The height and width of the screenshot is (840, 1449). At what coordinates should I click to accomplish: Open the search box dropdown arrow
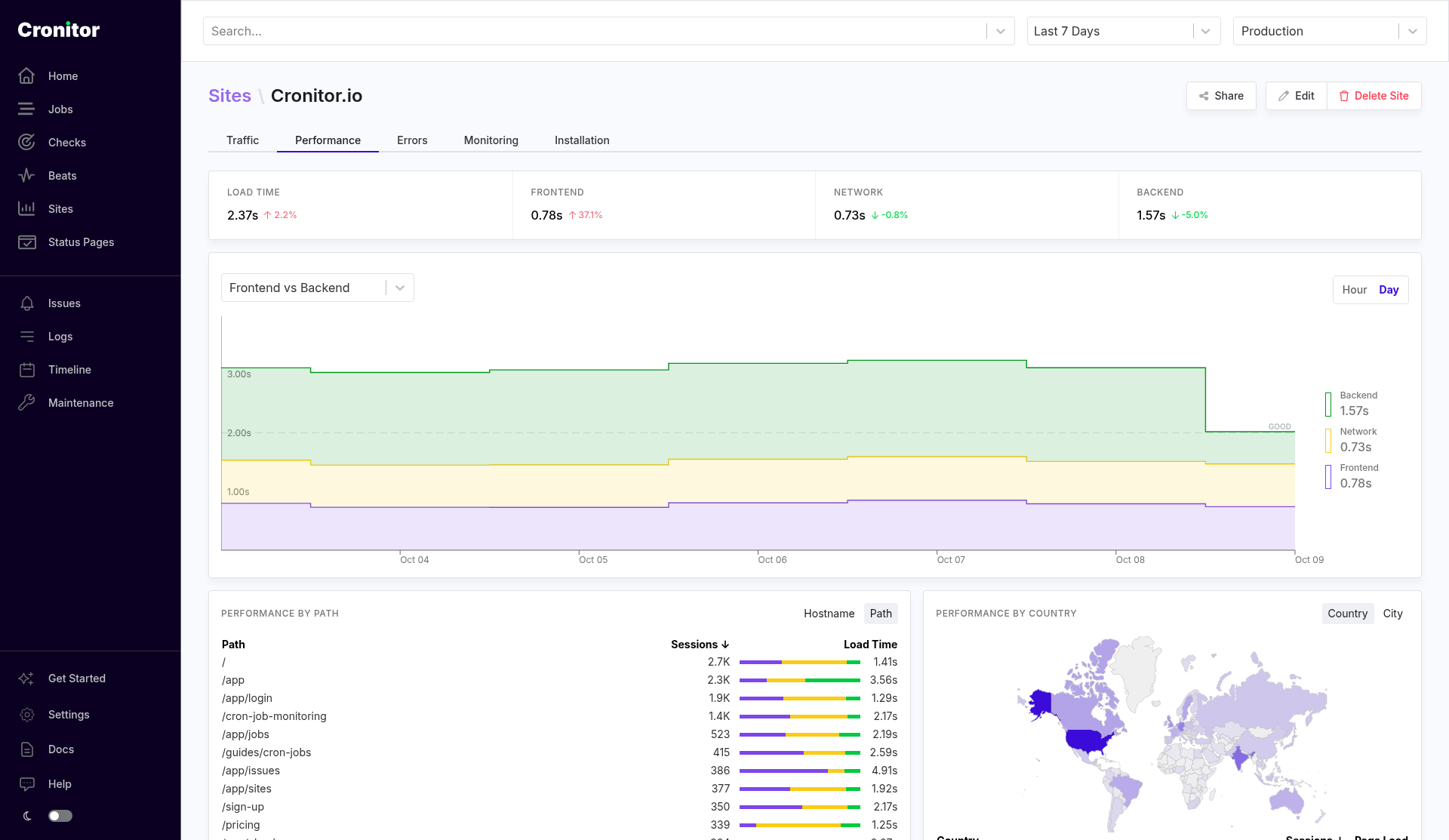[x=1001, y=31]
